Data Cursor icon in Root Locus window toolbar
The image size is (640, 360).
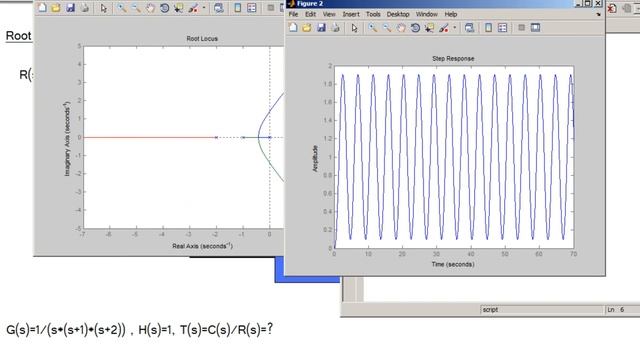[x=178, y=8]
